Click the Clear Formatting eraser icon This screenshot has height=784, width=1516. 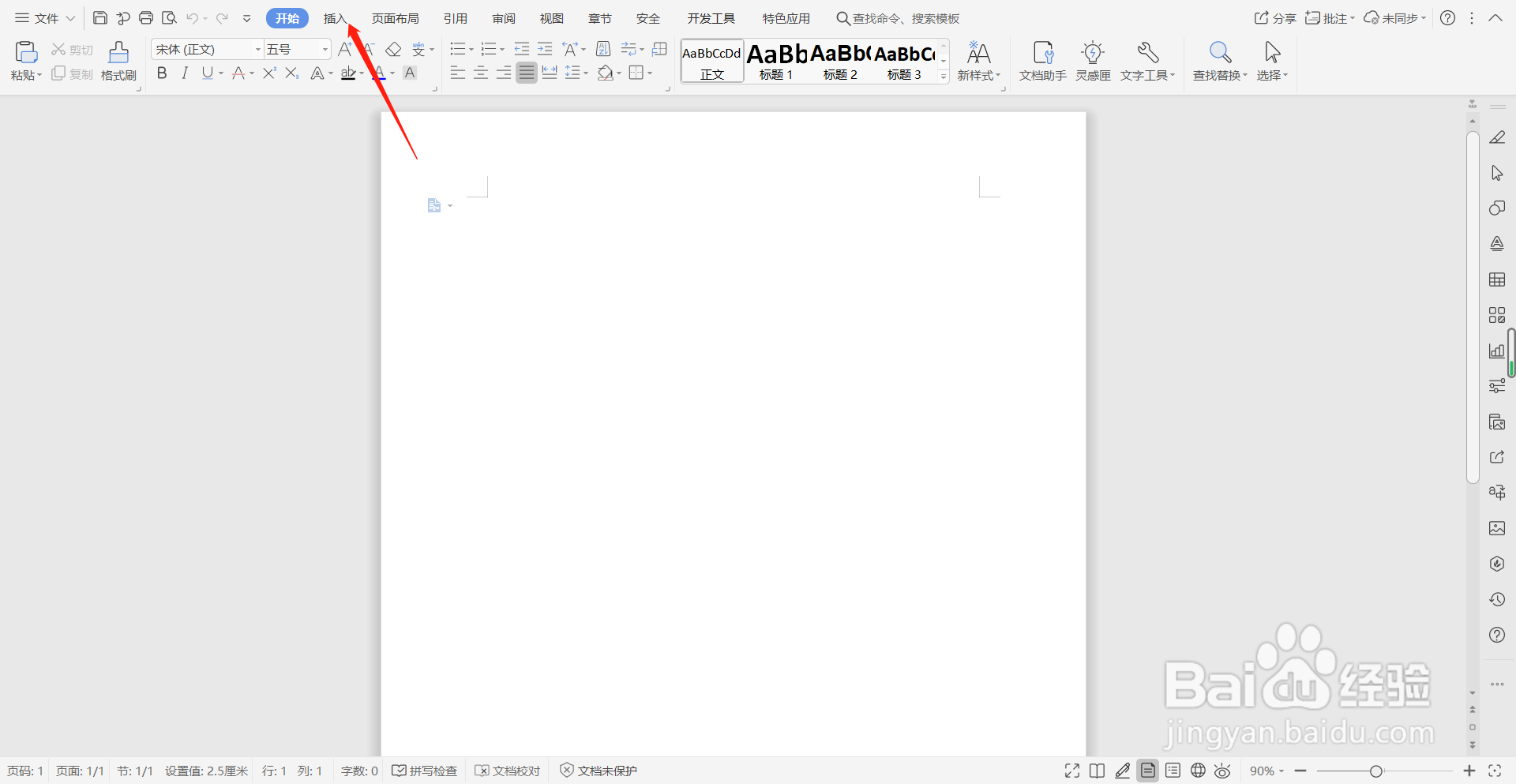click(x=393, y=50)
